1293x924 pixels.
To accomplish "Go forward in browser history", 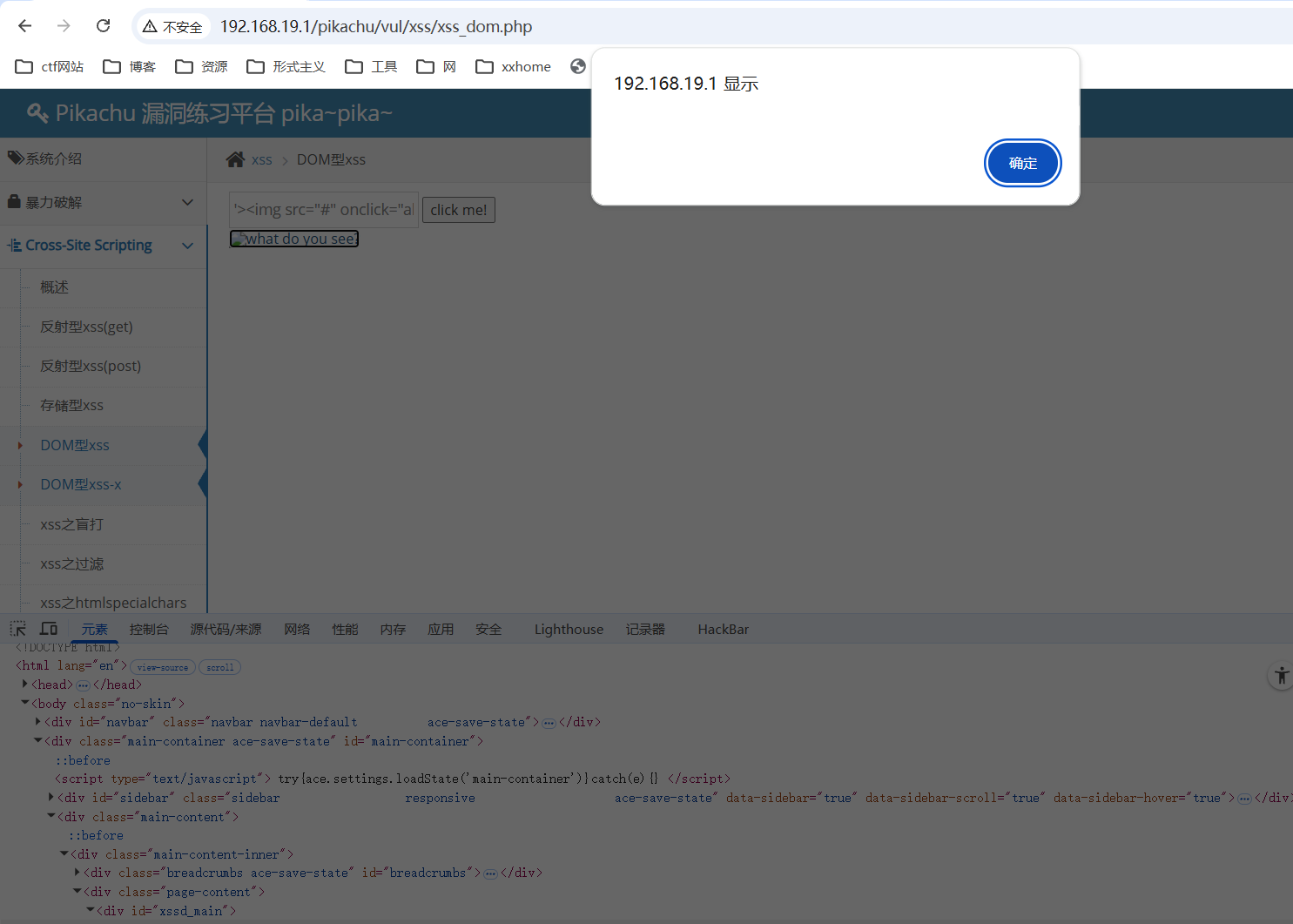I will 64,26.
